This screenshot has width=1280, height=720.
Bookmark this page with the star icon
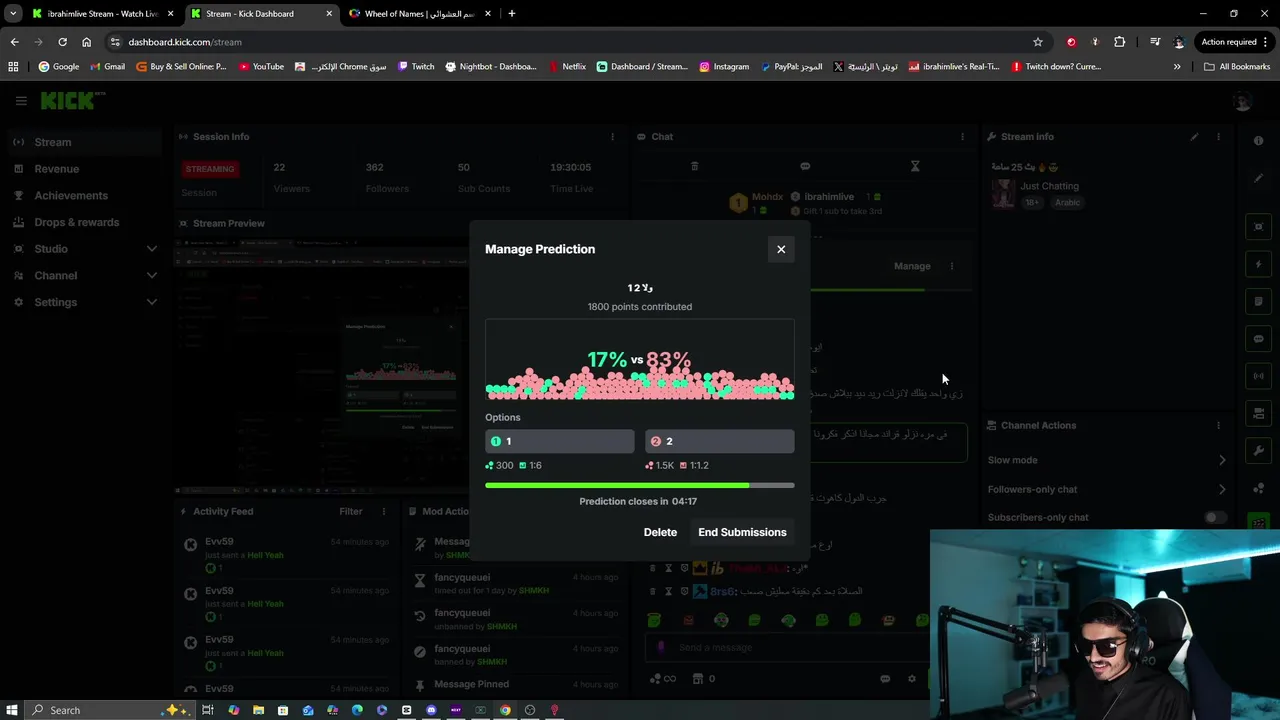[1038, 42]
